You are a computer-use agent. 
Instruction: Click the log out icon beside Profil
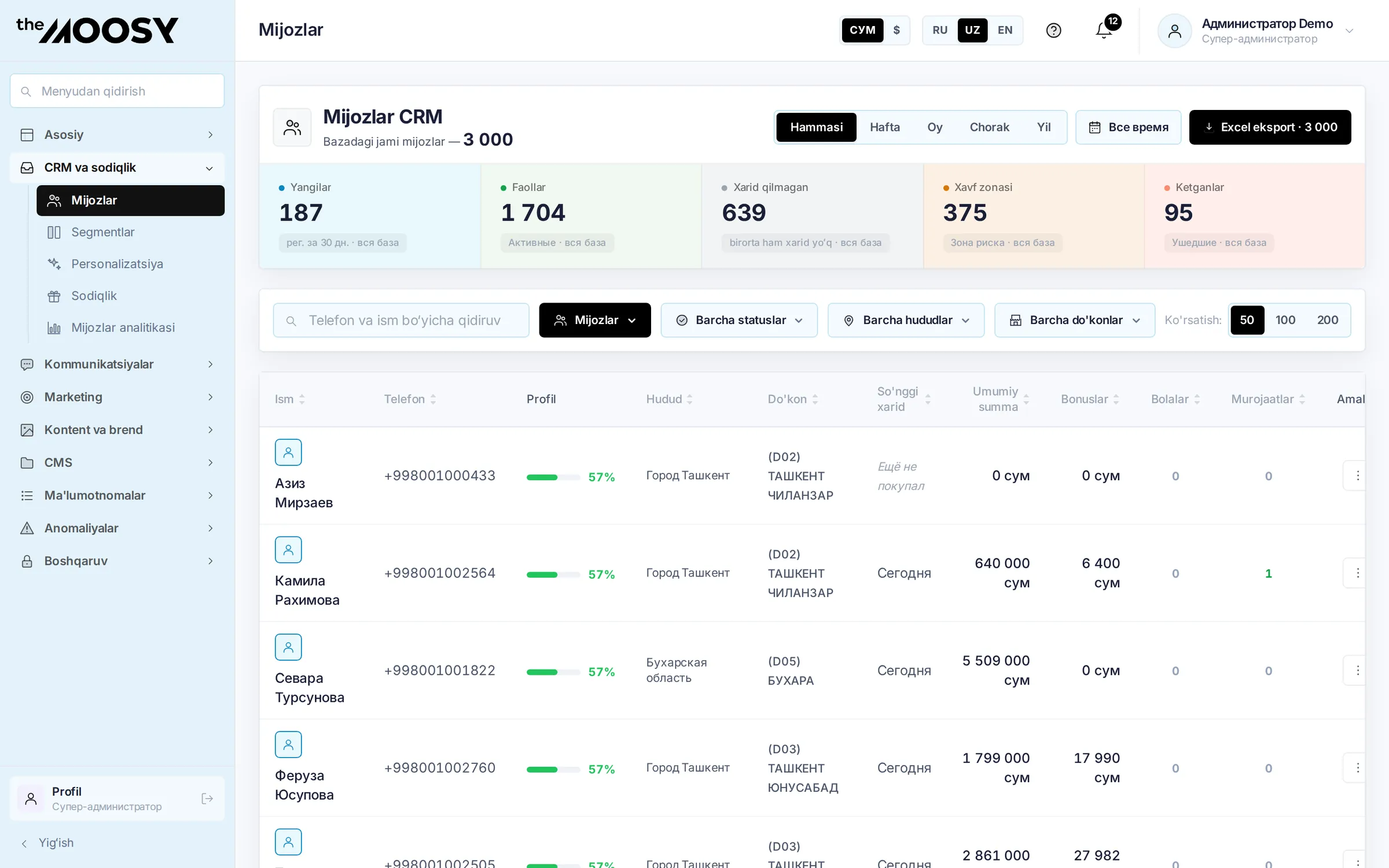pos(207,799)
